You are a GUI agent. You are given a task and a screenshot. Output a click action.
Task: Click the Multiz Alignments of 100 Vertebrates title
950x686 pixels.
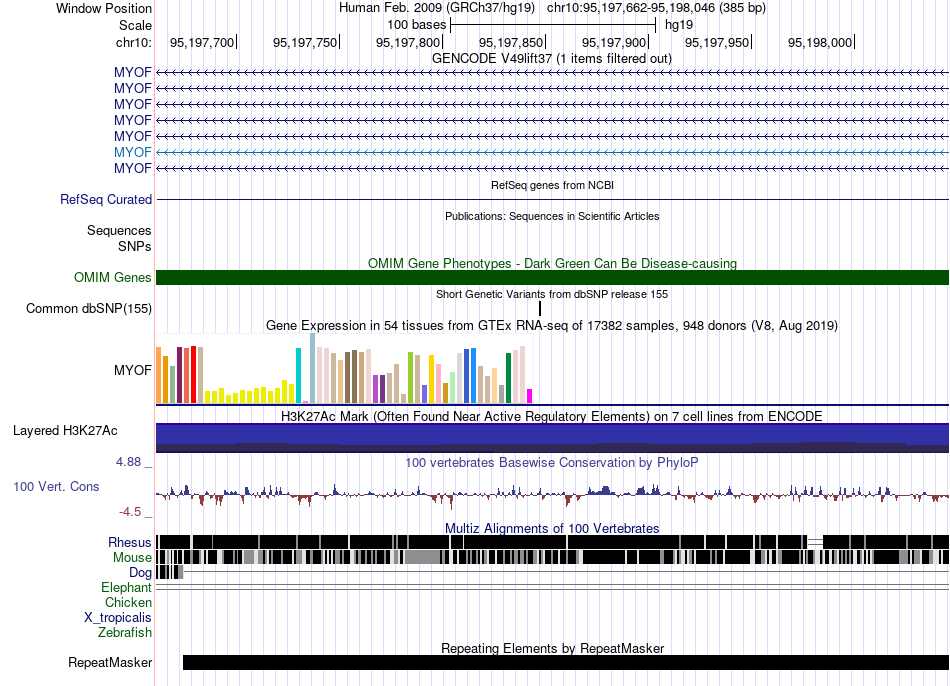coord(552,528)
